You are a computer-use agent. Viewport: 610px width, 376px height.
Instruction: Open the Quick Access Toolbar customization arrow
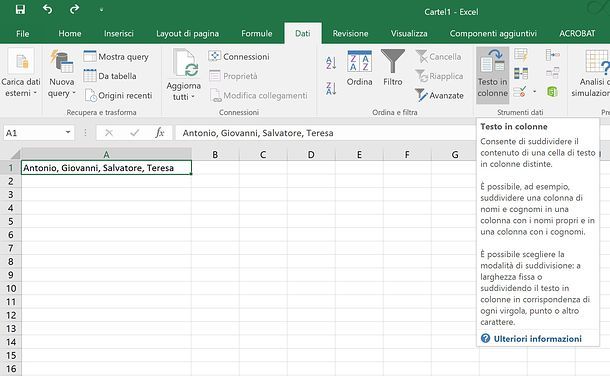(101, 10)
